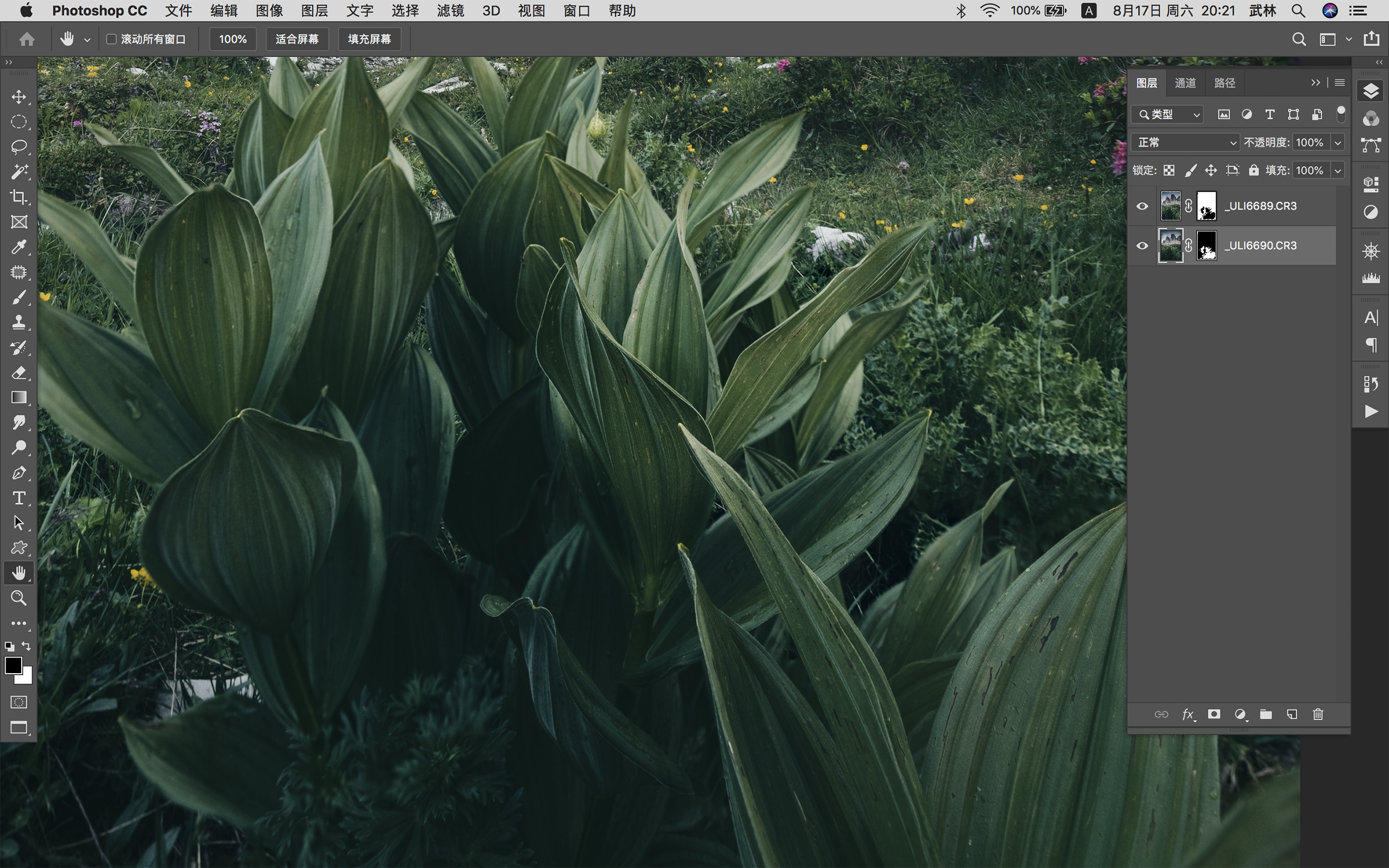Enable the scroll all windows checkbox

[111, 39]
